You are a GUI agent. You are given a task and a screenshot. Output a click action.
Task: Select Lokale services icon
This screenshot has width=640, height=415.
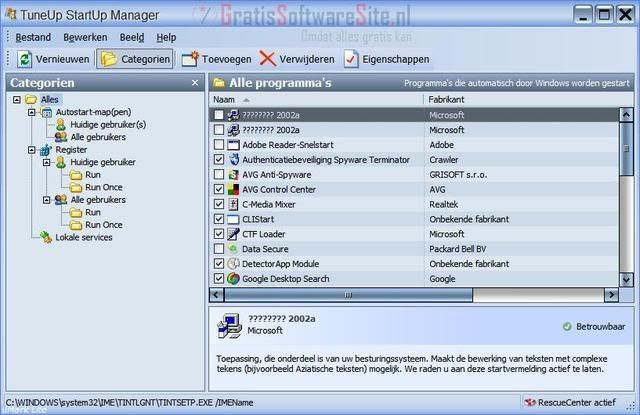coord(46,237)
